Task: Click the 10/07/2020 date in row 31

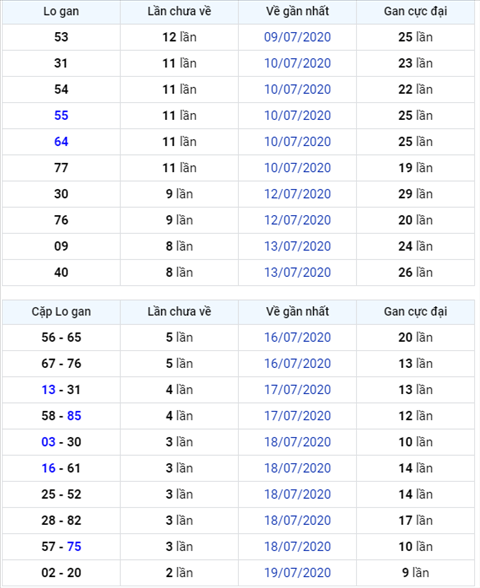Action: [x=297, y=63]
